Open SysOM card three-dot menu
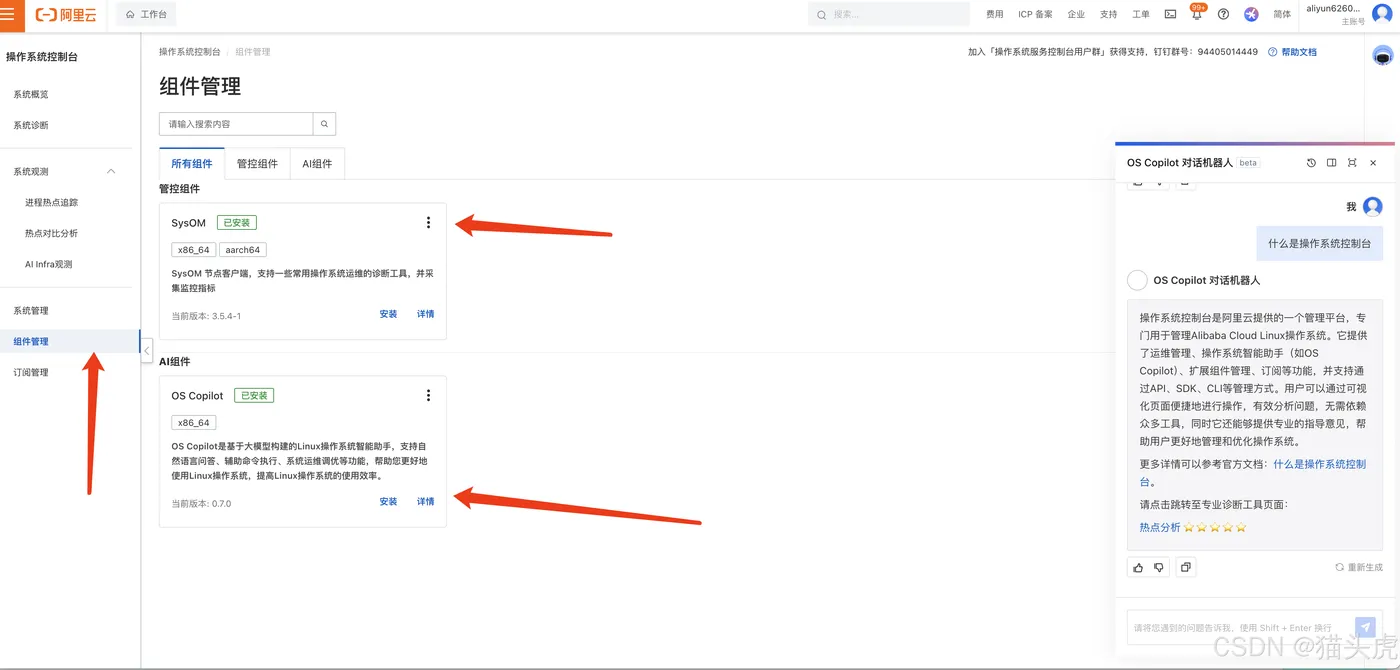Image resolution: width=1400 pixels, height=670 pixels. (428, 223)
